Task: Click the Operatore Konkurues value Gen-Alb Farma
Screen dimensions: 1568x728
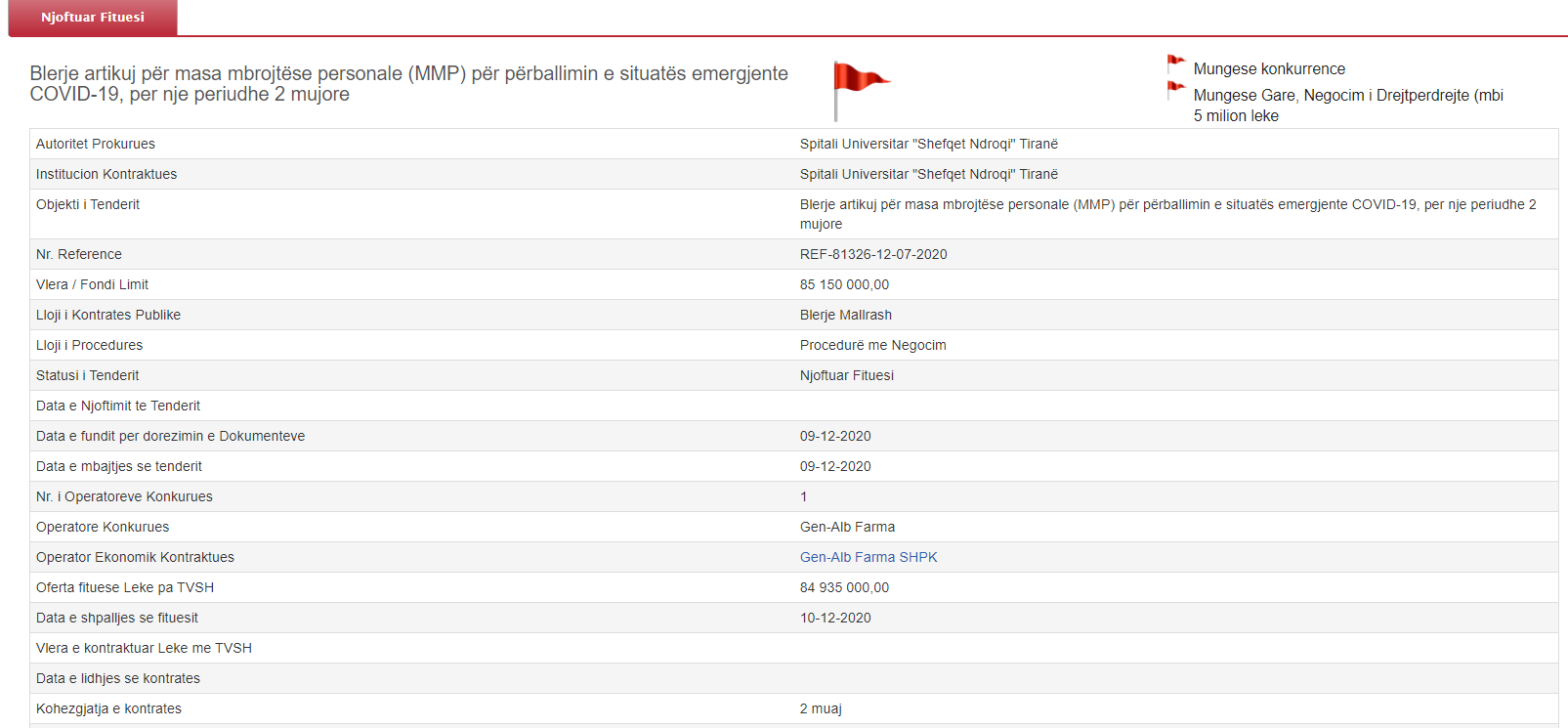Action: [847, 527]
